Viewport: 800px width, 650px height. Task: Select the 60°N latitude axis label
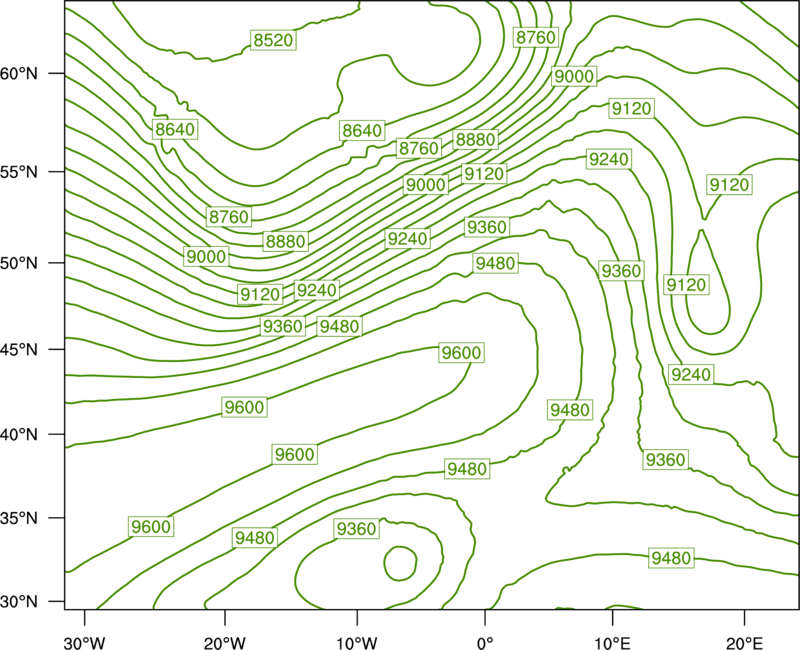(19, 73)
